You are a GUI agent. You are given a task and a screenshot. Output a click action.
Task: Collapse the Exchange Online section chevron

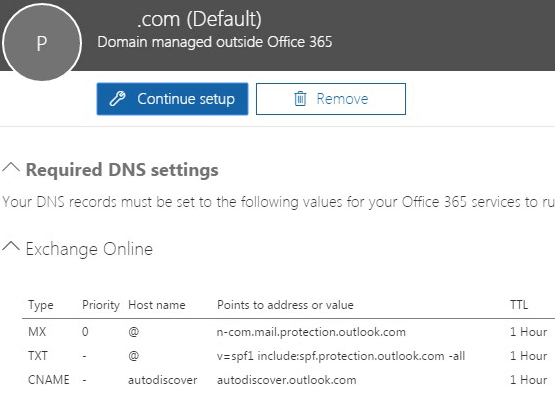pyautogui.click(x=11, y=246)
